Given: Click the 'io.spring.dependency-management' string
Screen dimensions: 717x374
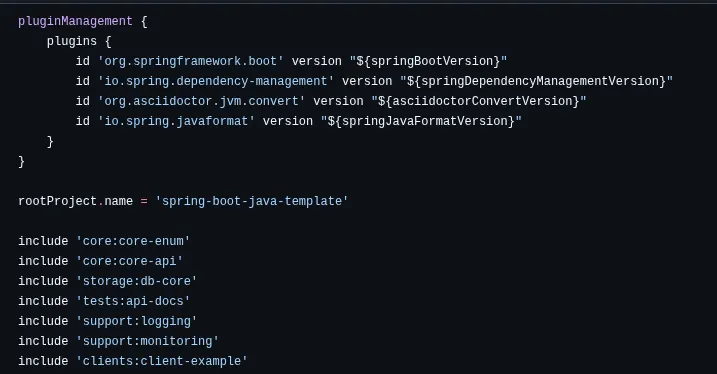Looking at the screenshot, I should (216, 81).
